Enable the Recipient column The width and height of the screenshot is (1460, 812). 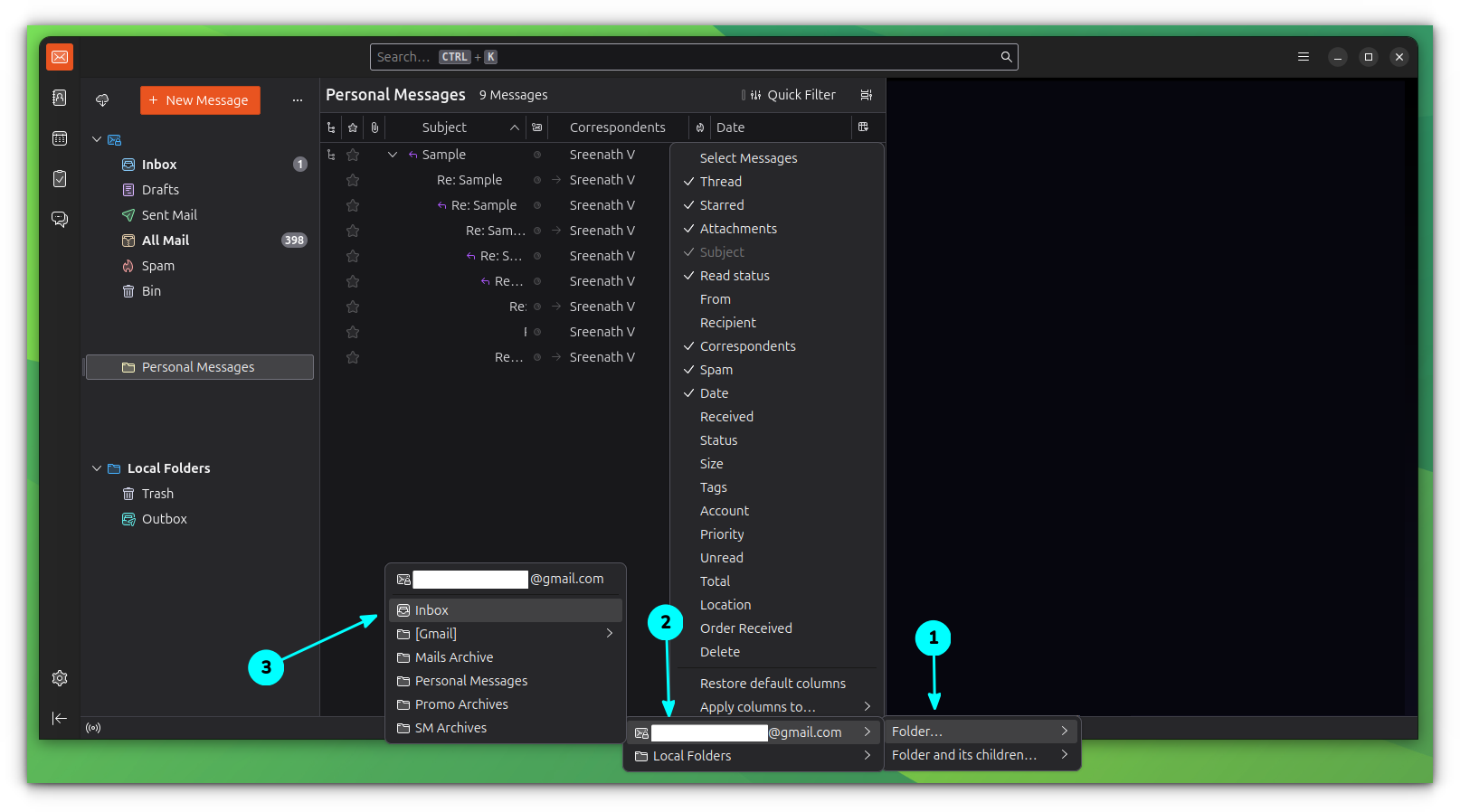[x=727, y=323]
